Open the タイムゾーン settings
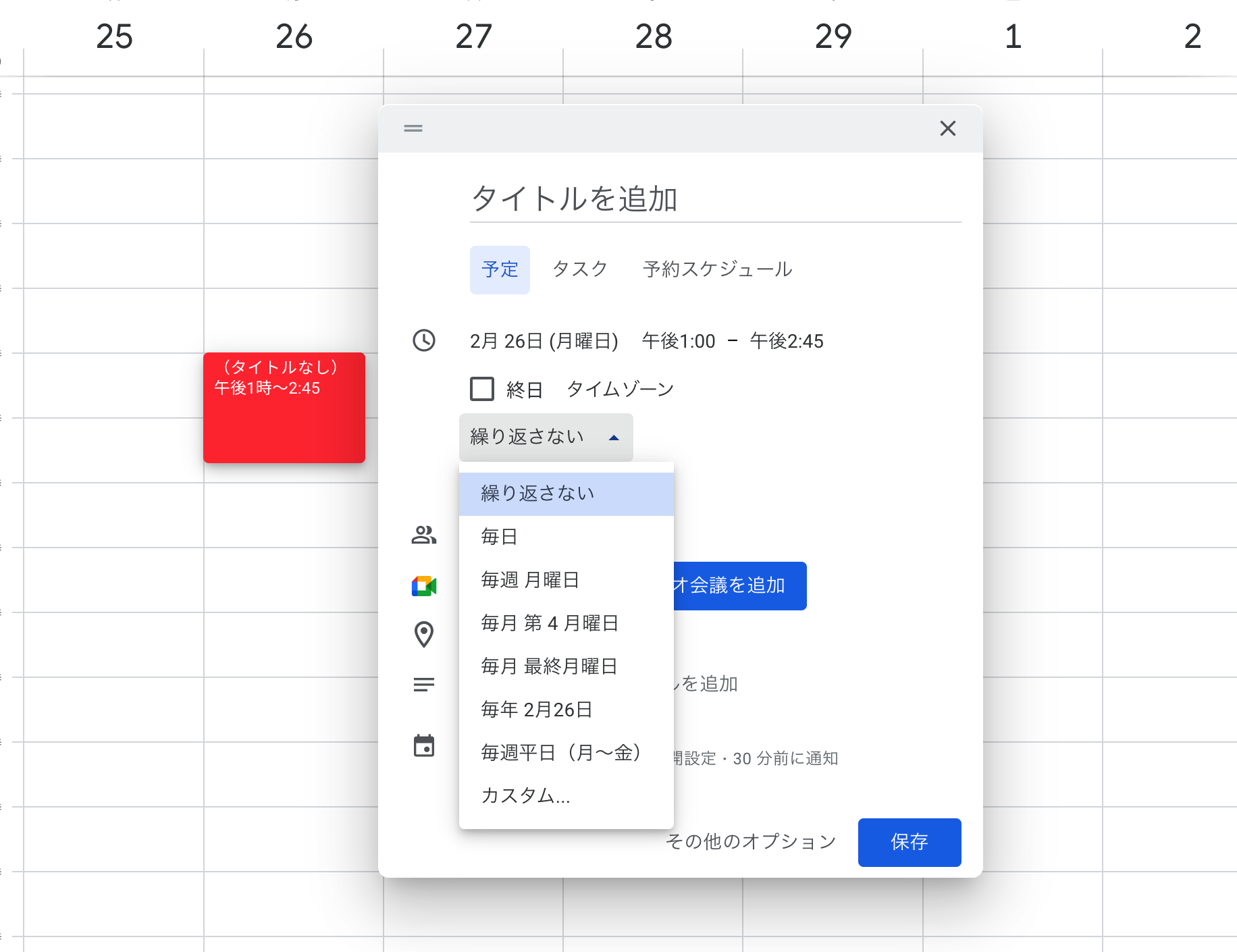The image size is (1237, 952). pos(620,390)
